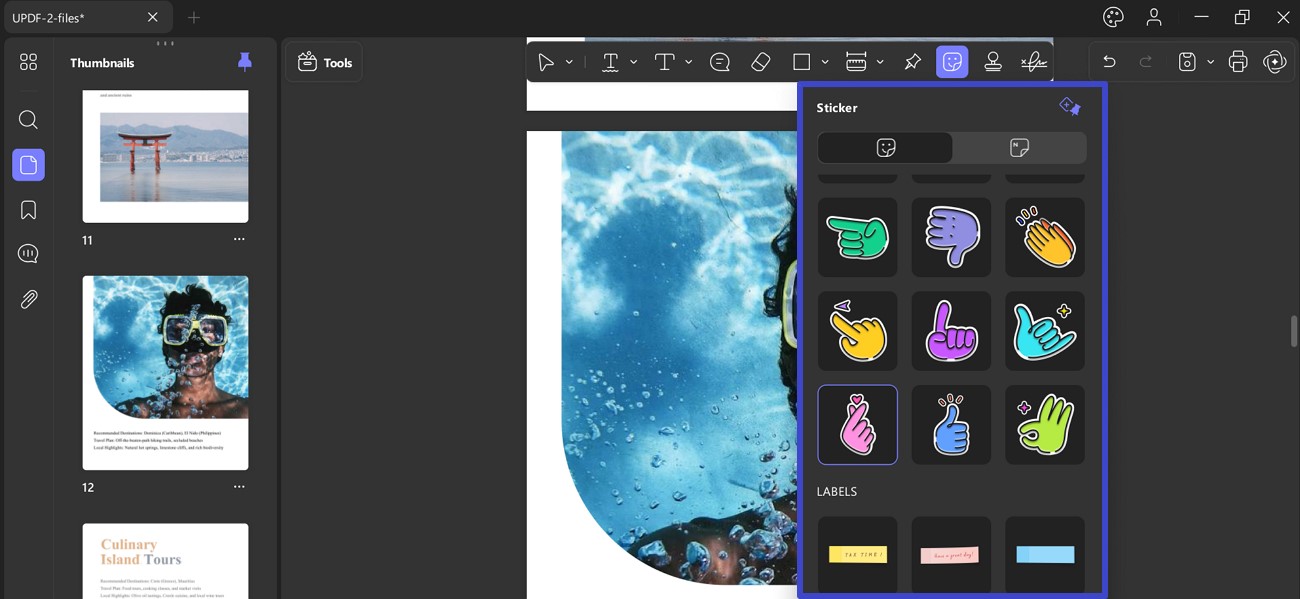Expand the cursor tool dropdown arrow
This screenshot has width=1300, height=599.
(569, 62)
